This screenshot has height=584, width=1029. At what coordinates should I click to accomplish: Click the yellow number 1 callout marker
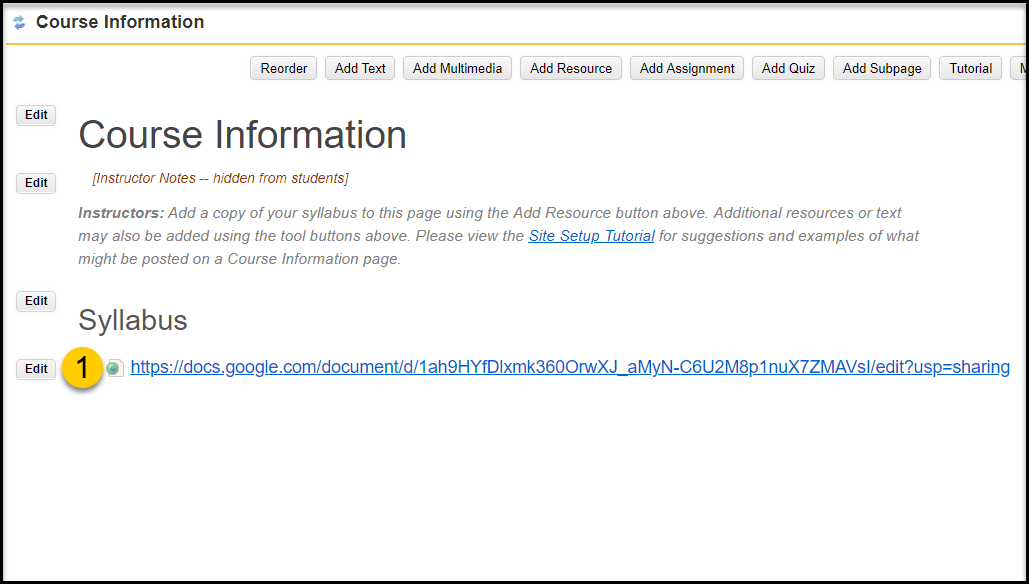(x=83, y=367)
